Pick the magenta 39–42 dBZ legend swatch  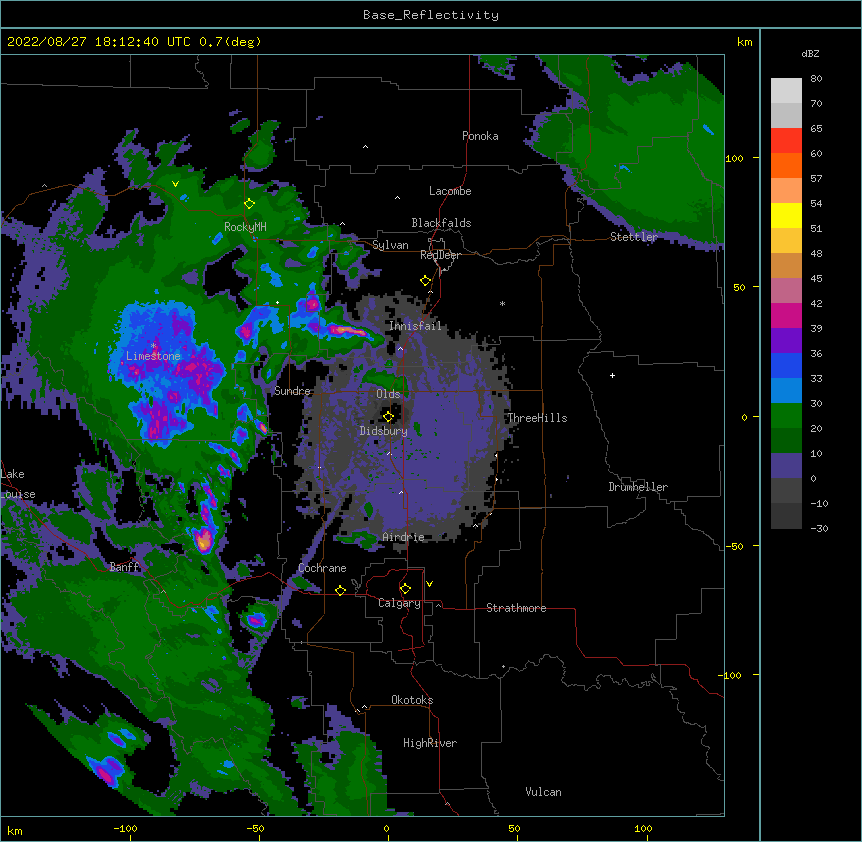pos(786,315)
